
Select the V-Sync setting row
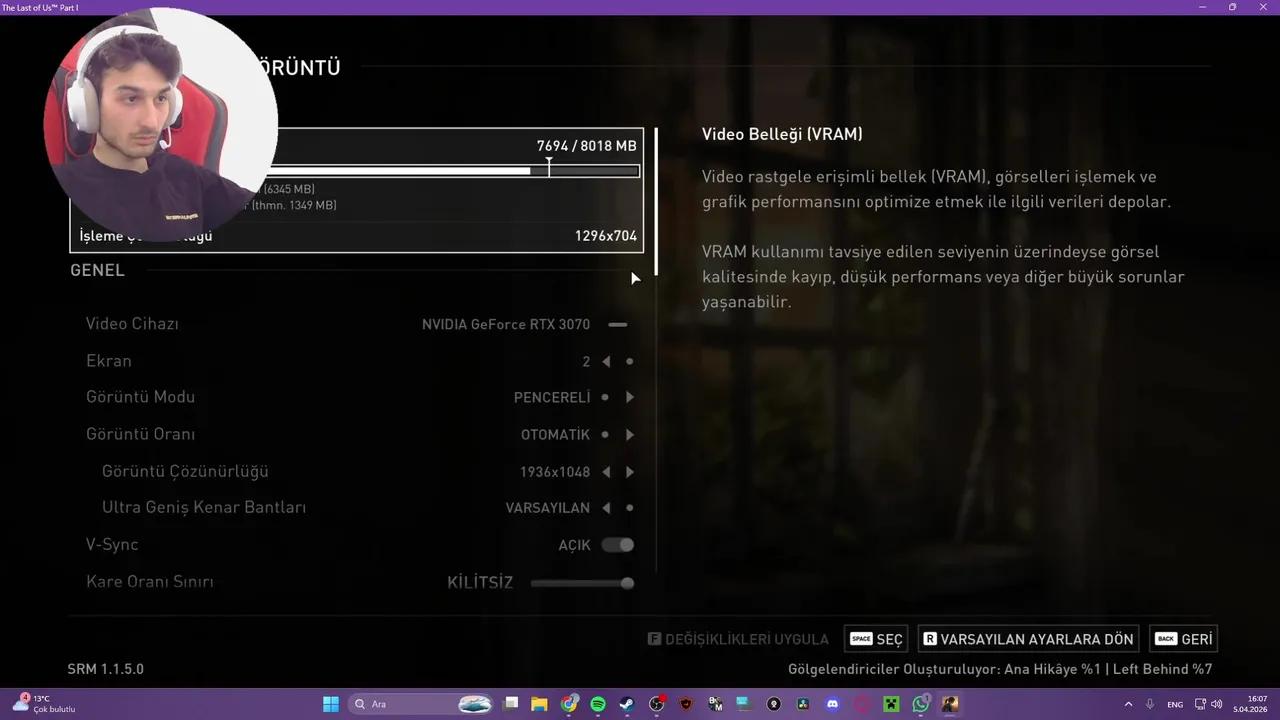357,545
